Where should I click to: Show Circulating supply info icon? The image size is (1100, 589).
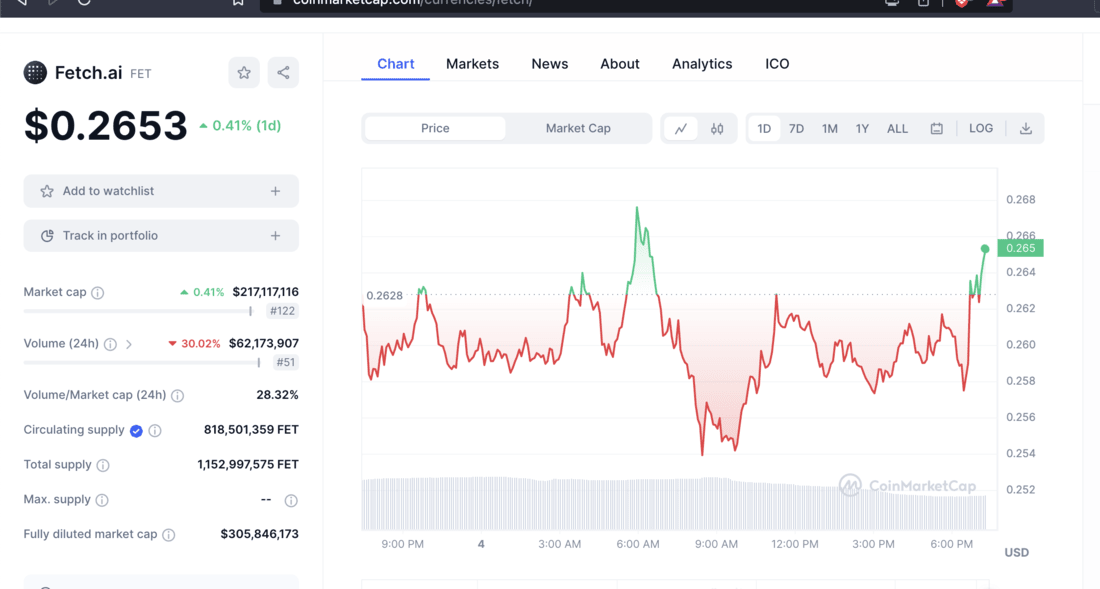[155, 431]
